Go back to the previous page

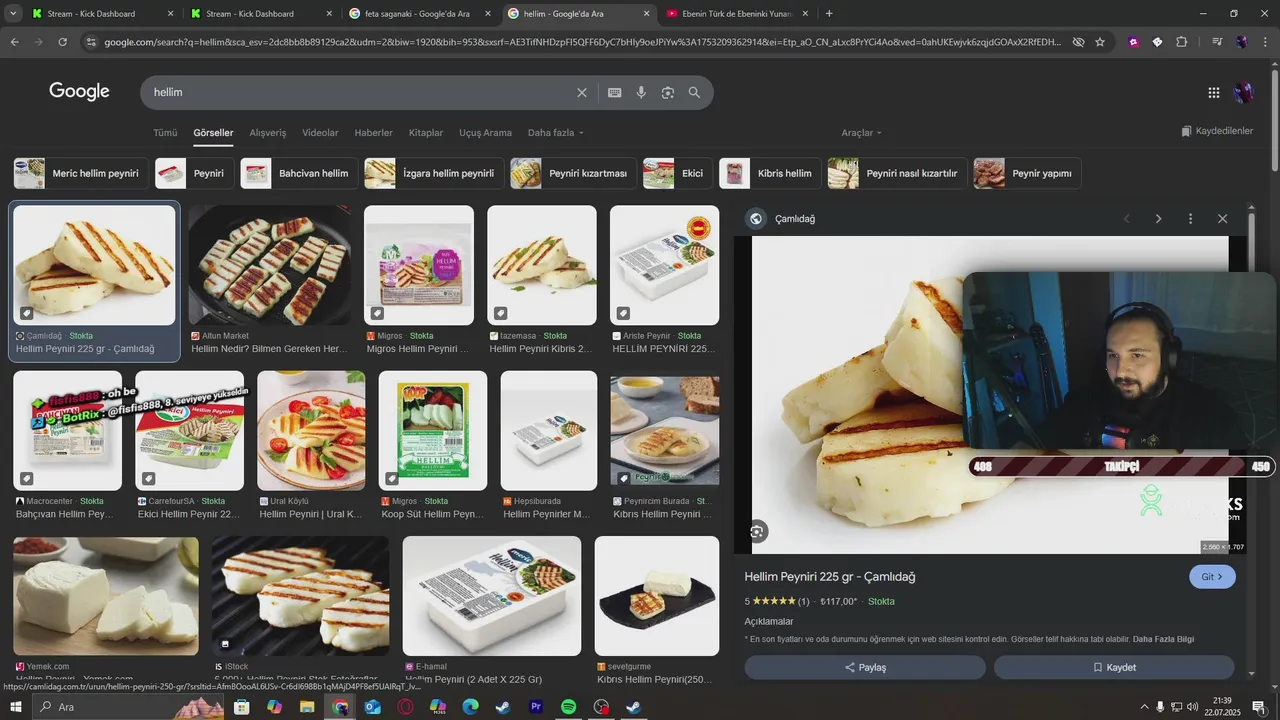pyautogui.click(x=14, y=42)
